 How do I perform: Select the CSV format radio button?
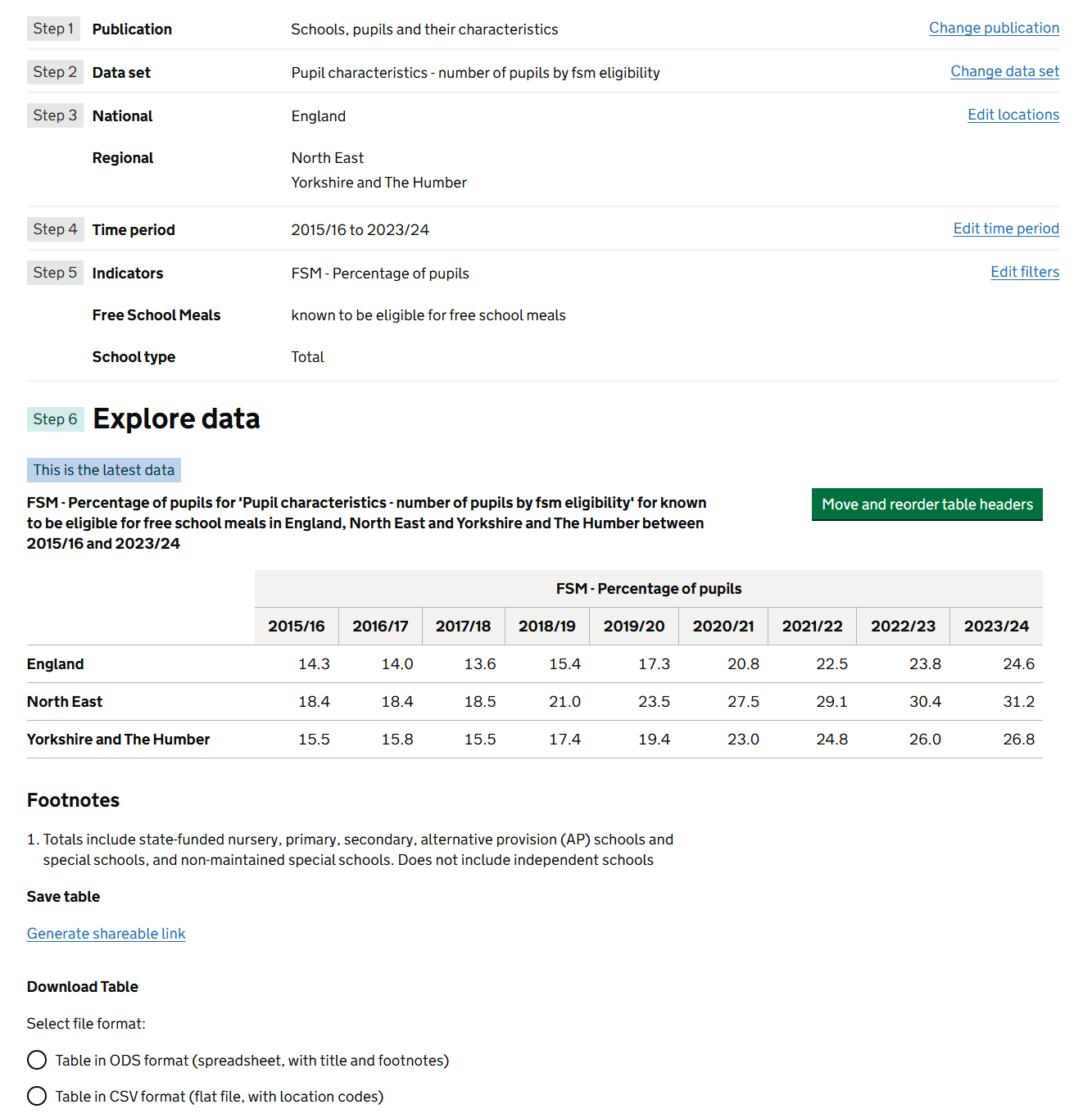tap(37, 1097)
